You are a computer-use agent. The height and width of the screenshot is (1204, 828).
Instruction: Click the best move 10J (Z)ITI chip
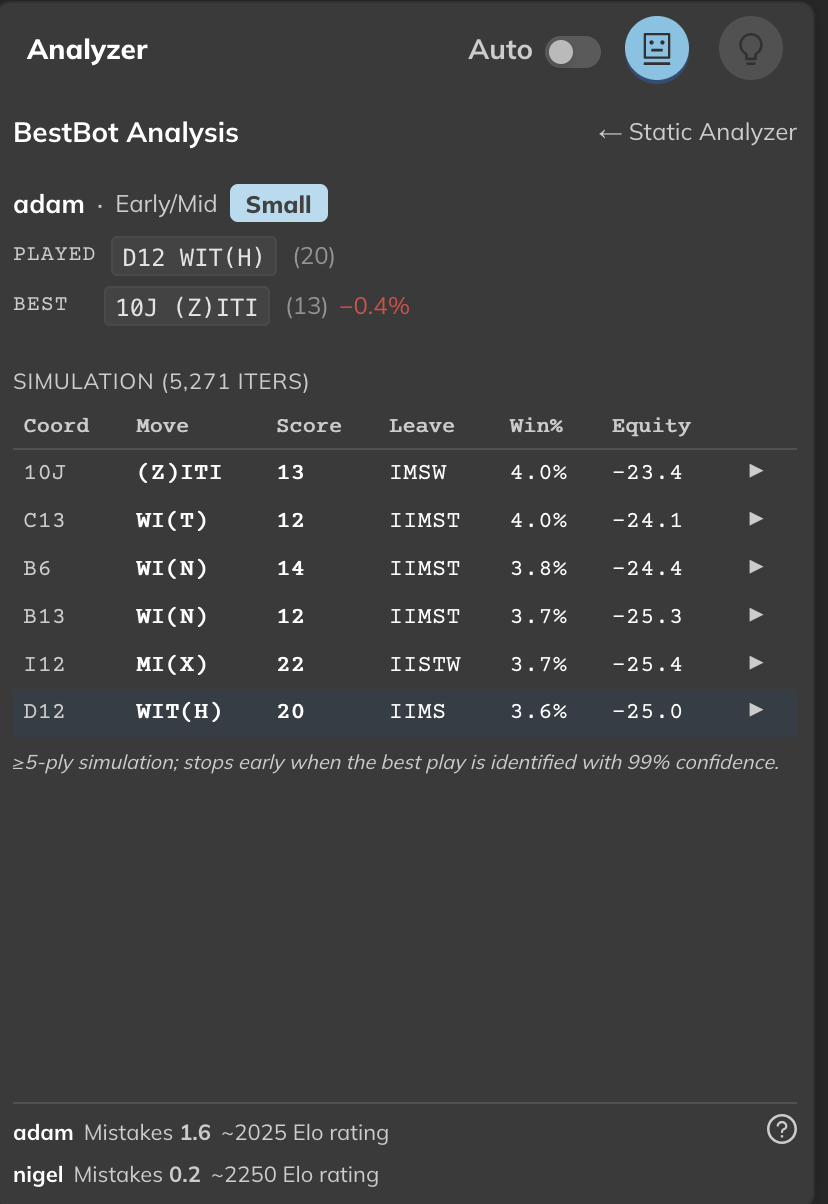coord(187,307)
